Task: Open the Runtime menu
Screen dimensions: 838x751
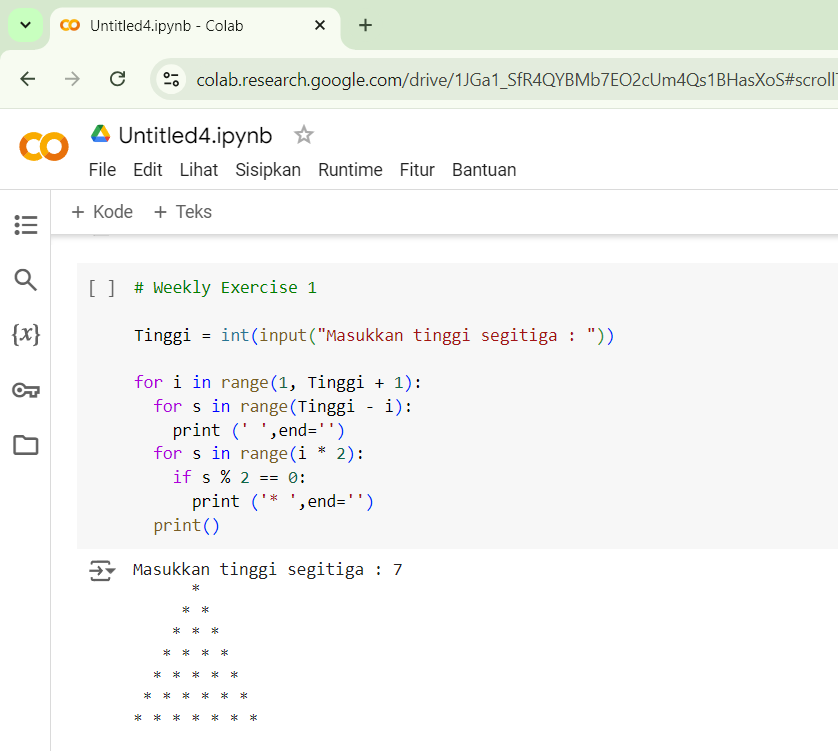Action: [x=350, y=170]
